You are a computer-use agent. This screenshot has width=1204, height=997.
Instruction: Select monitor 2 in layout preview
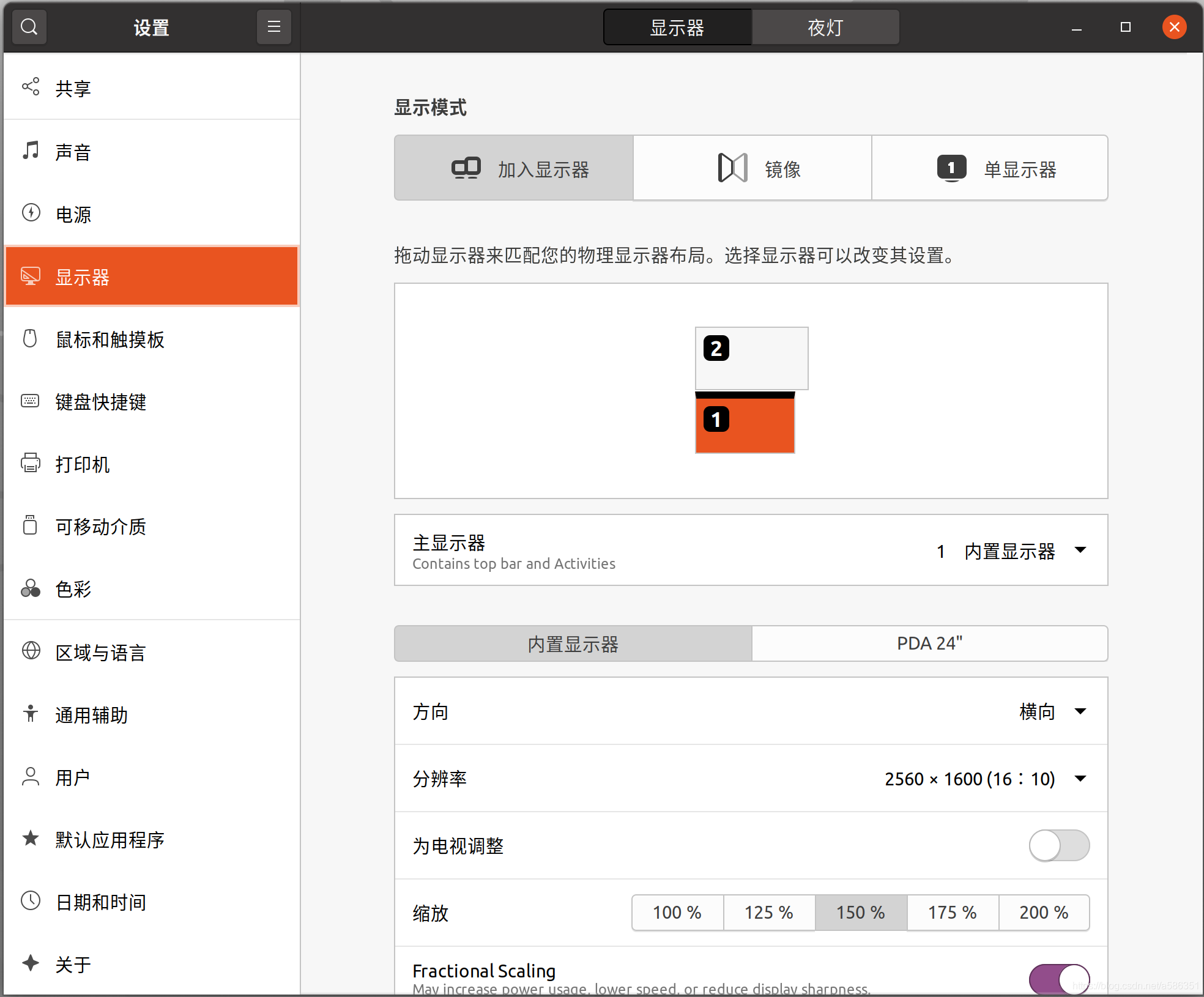752,358
